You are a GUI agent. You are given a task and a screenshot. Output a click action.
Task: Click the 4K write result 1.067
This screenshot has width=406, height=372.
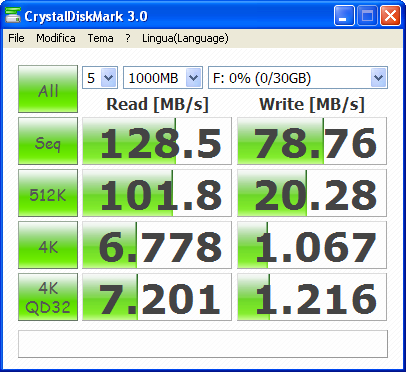tap(312, 245)
